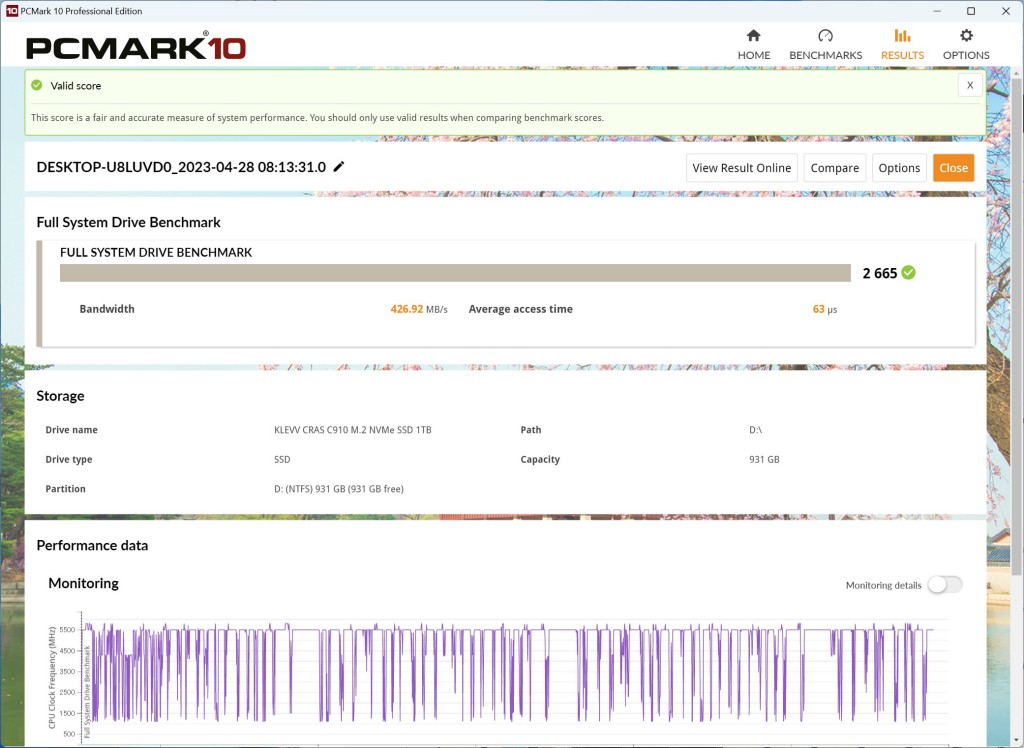Open the BENCHMARKS tab
This screenshot has width=1024, height=748.
825,44
